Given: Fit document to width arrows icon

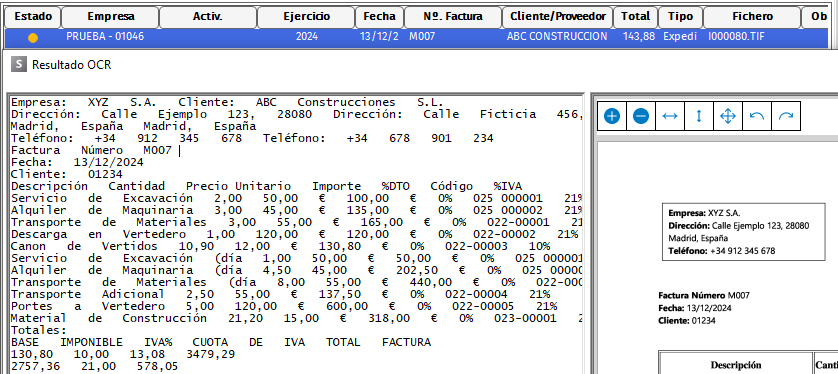Looking at the screenshot, I should tap(670, 116).
